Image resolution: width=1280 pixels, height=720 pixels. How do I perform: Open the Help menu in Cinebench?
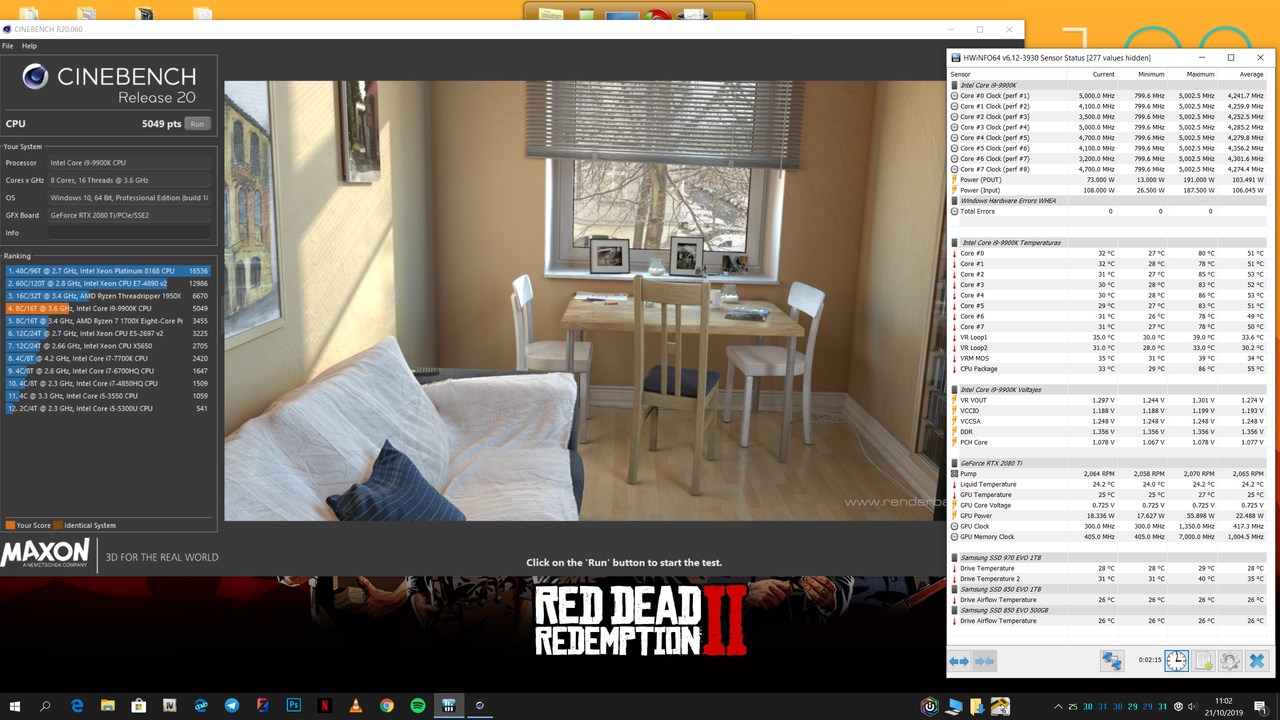[x=29, y=45]
